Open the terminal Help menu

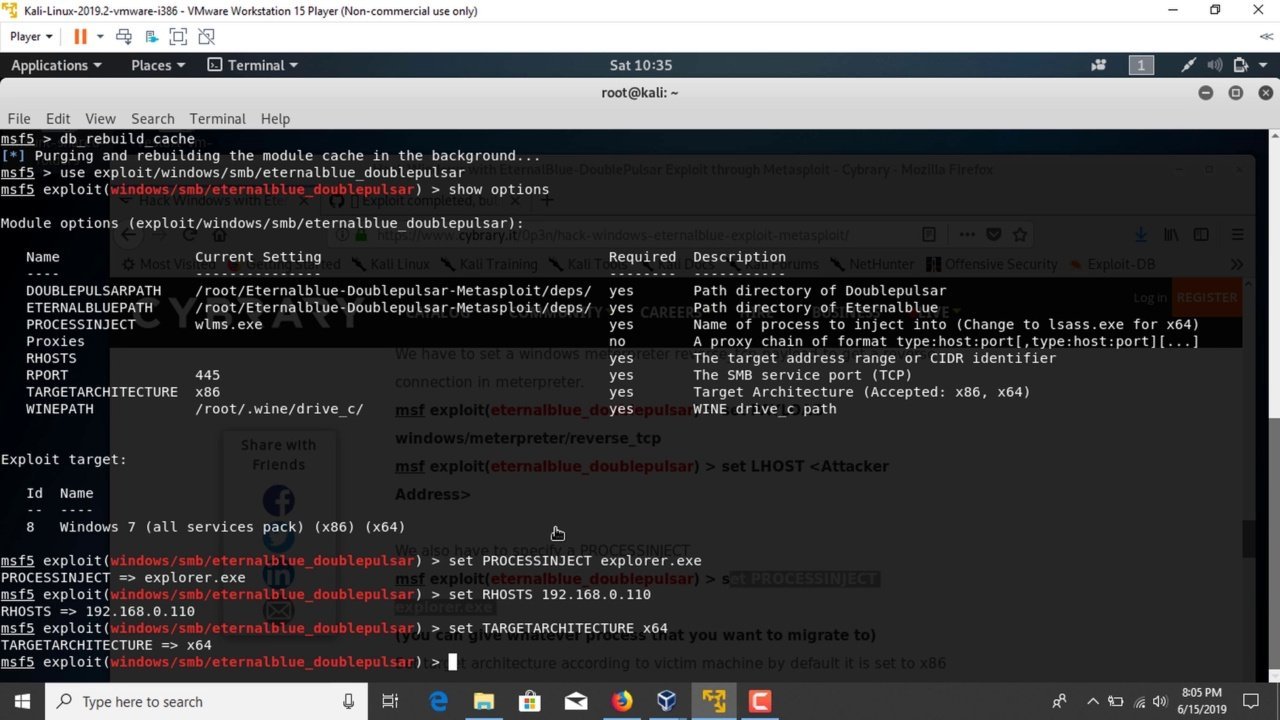[275, 118]
